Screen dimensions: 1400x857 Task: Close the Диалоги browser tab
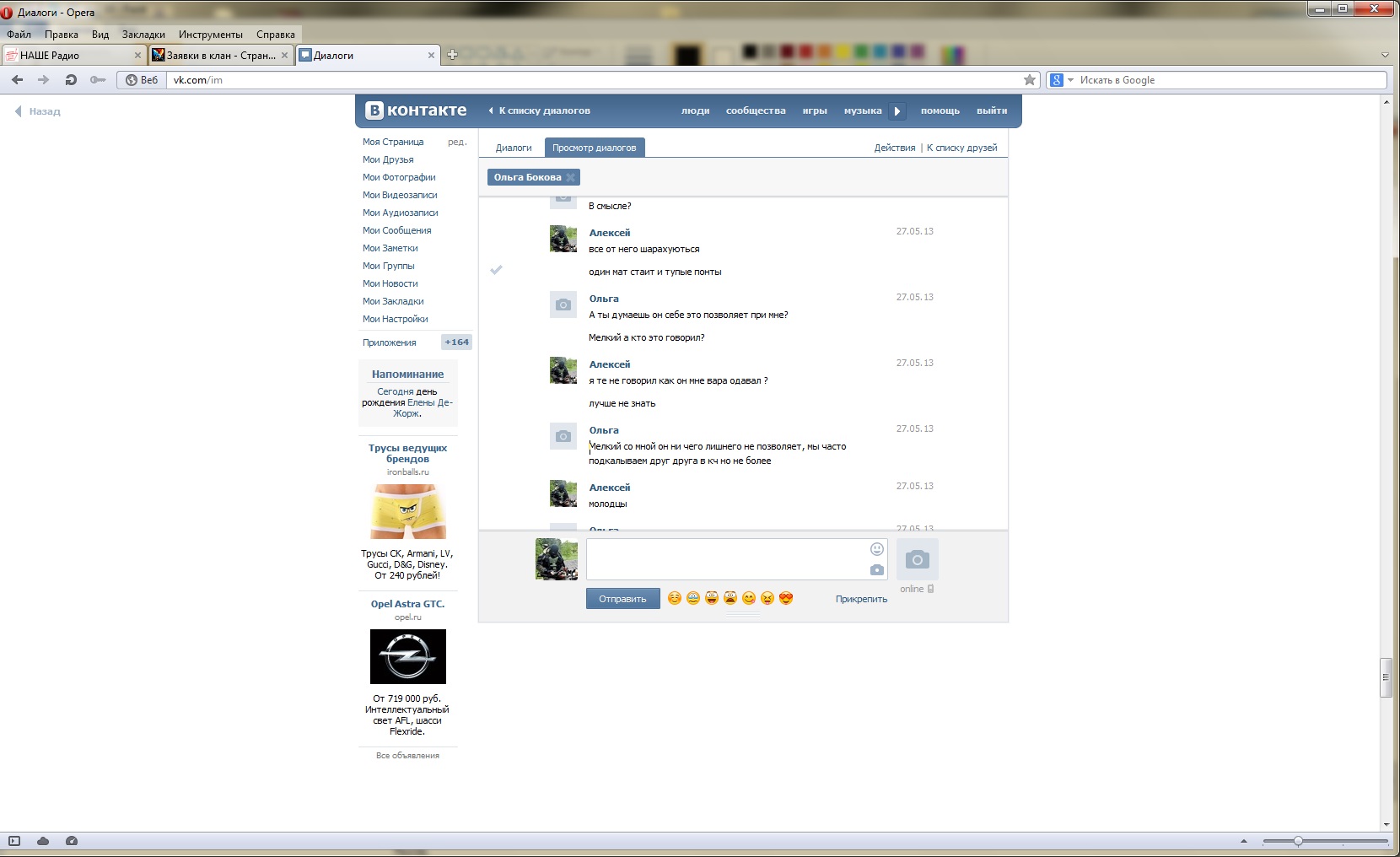pos(431,55)
